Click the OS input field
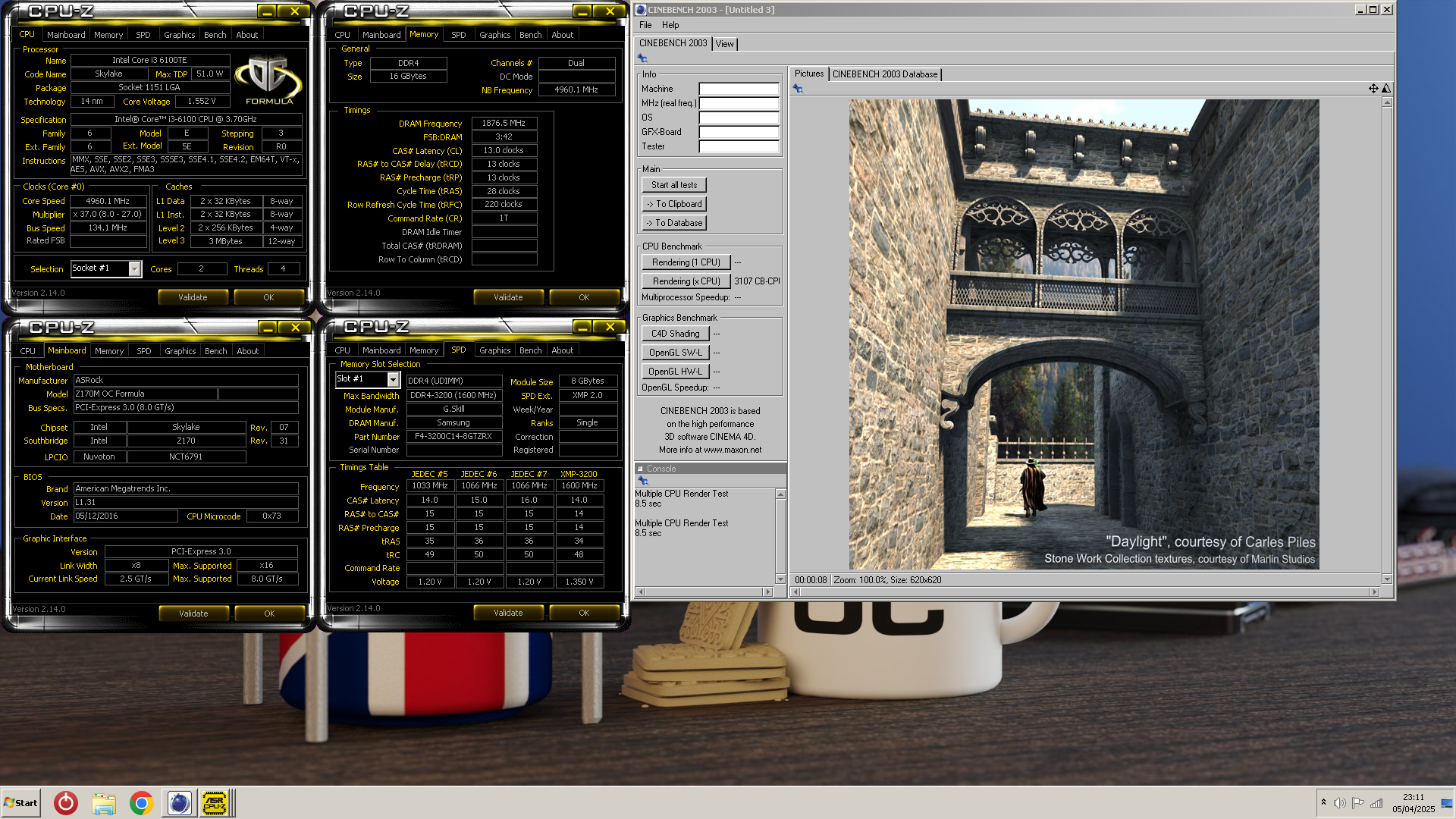The image size is (1456, 819). (x=739, y=118)
